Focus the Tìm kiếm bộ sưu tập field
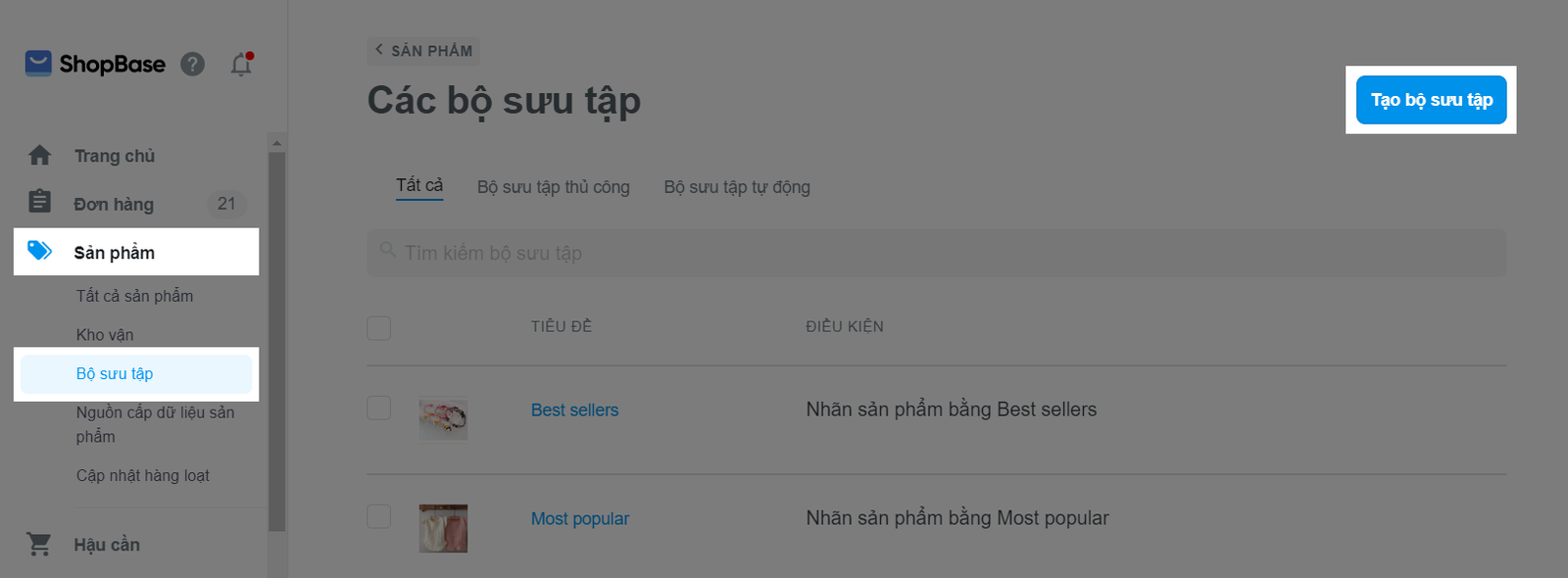Screen dimensions: 1568x578 pos(937,253)
